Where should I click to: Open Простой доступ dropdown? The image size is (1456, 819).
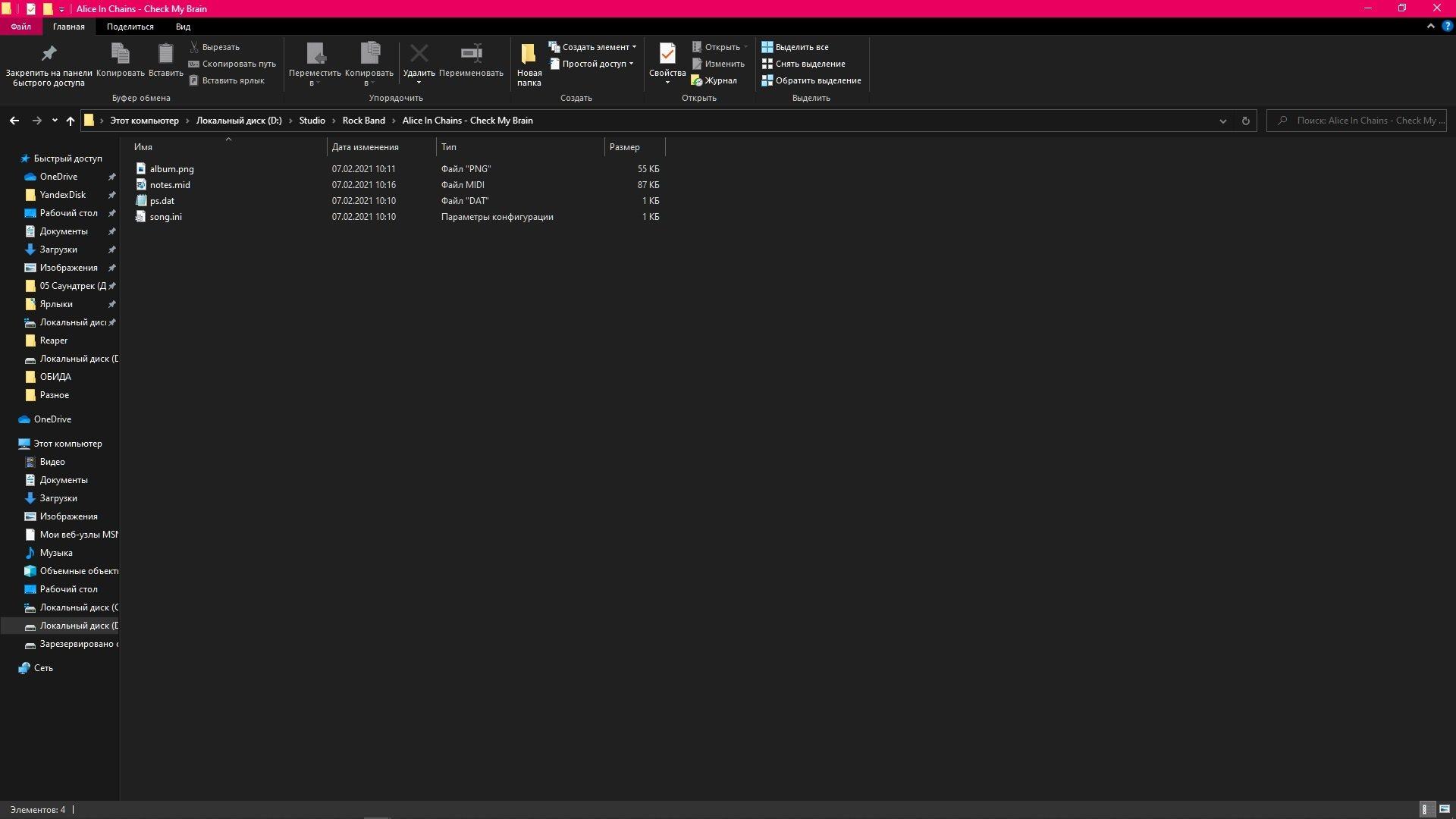(591, 64)
